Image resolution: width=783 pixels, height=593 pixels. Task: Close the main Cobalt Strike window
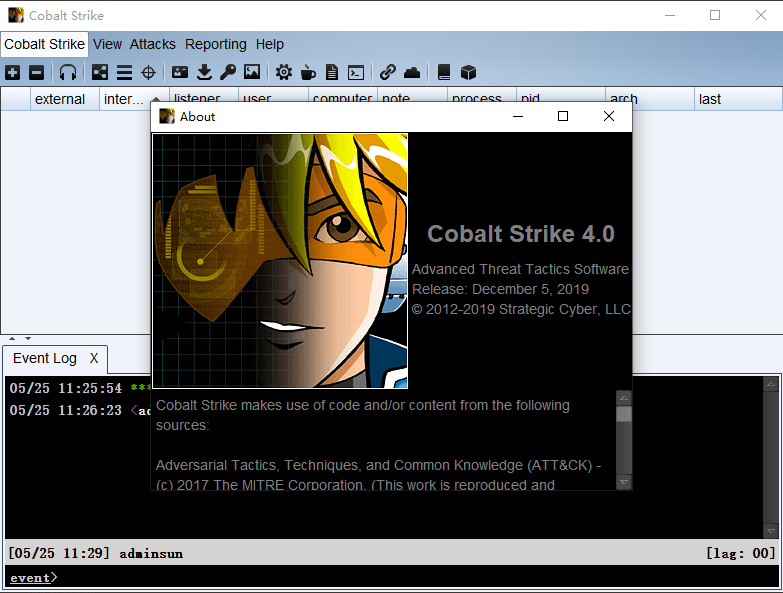[761, 15]
